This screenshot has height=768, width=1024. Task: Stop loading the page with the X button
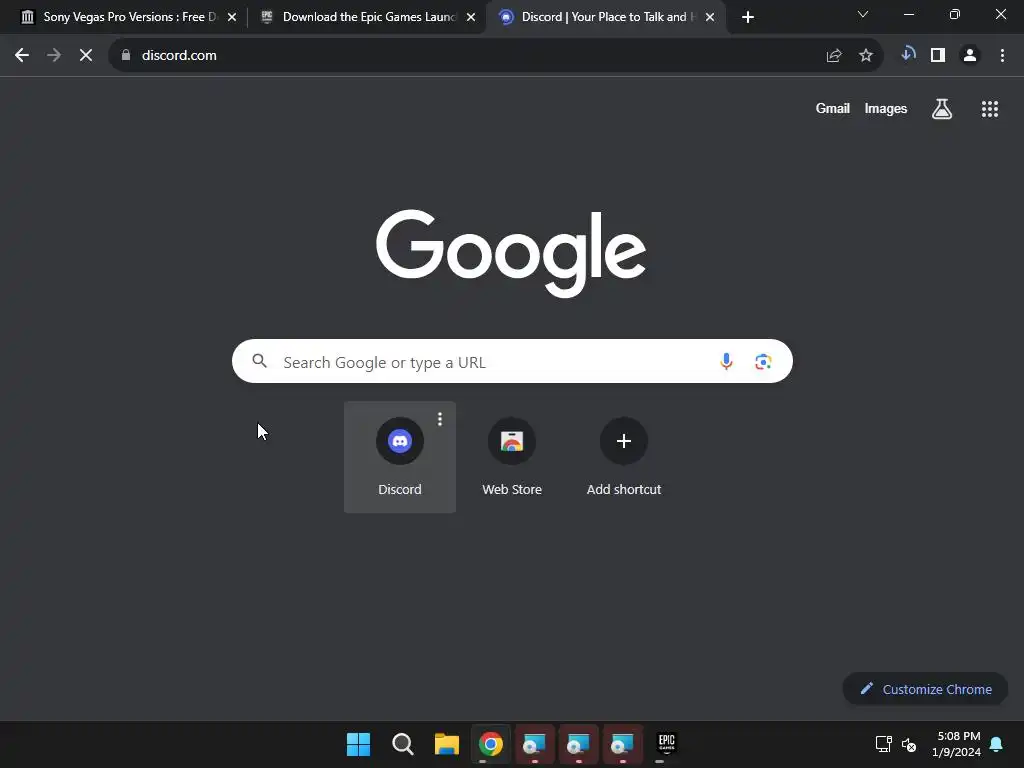pyautogui.click(x=86, y=56)
